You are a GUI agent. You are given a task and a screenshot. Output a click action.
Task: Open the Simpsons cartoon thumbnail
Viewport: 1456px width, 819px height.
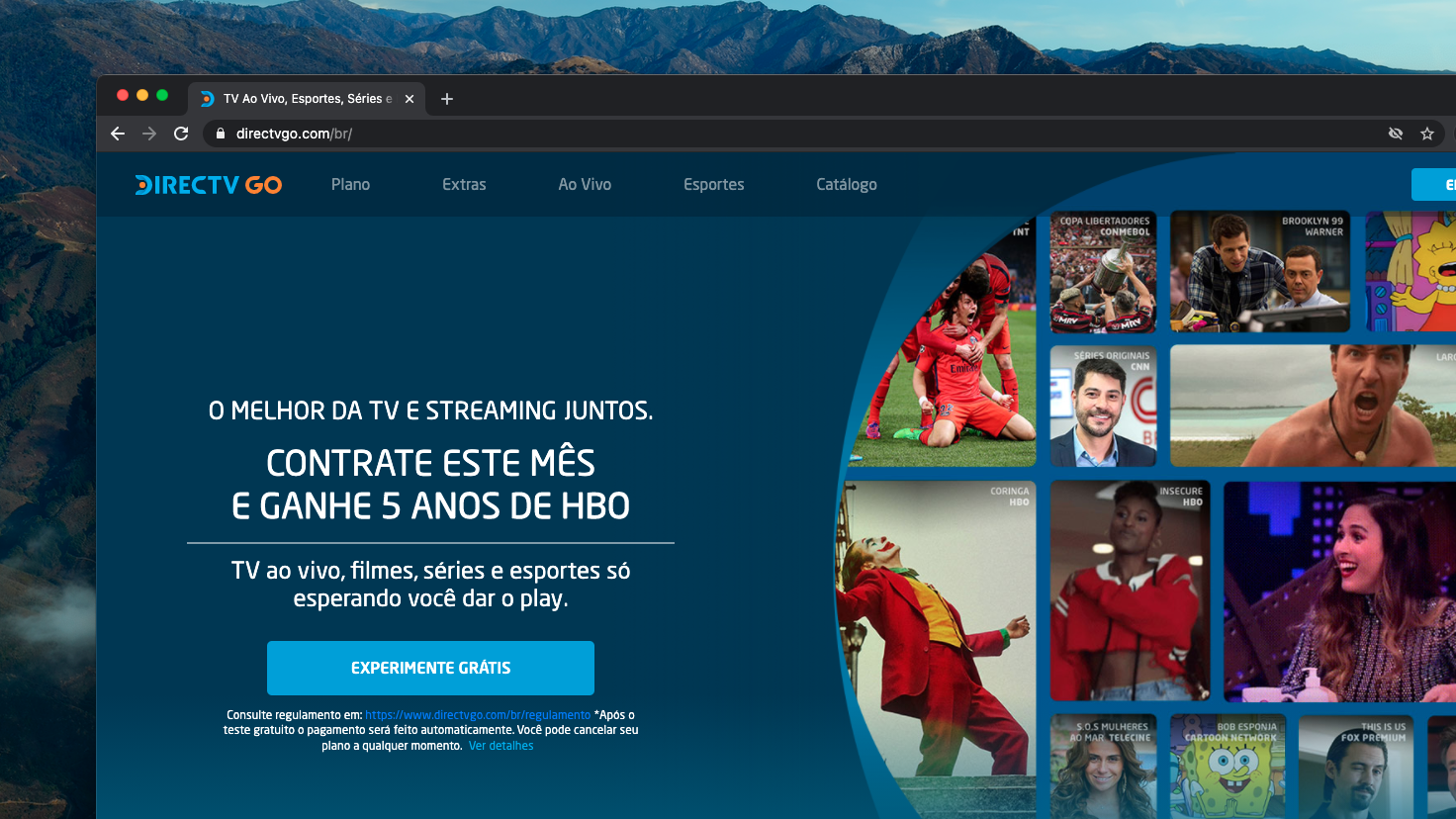[1410, 271]
